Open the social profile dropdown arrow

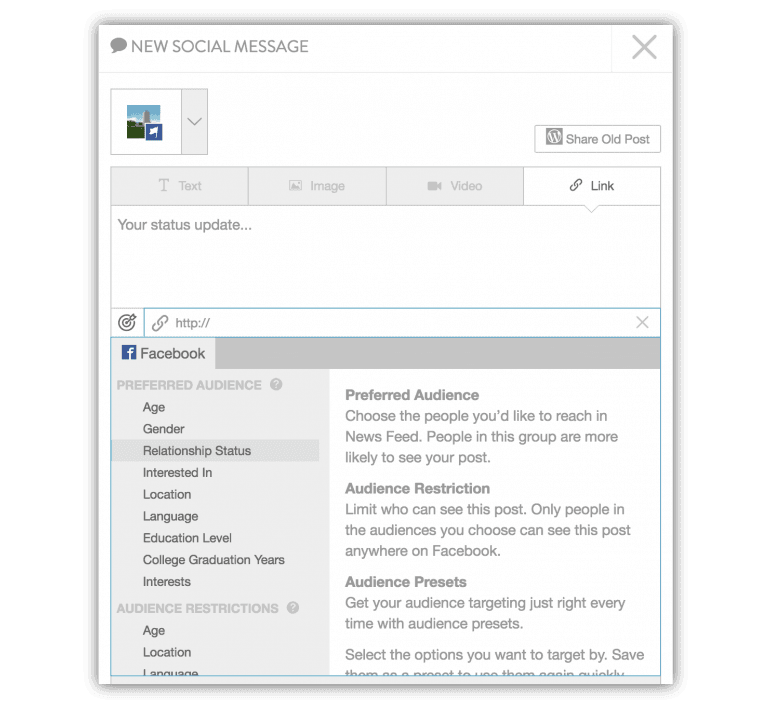[x=194, y=122]
